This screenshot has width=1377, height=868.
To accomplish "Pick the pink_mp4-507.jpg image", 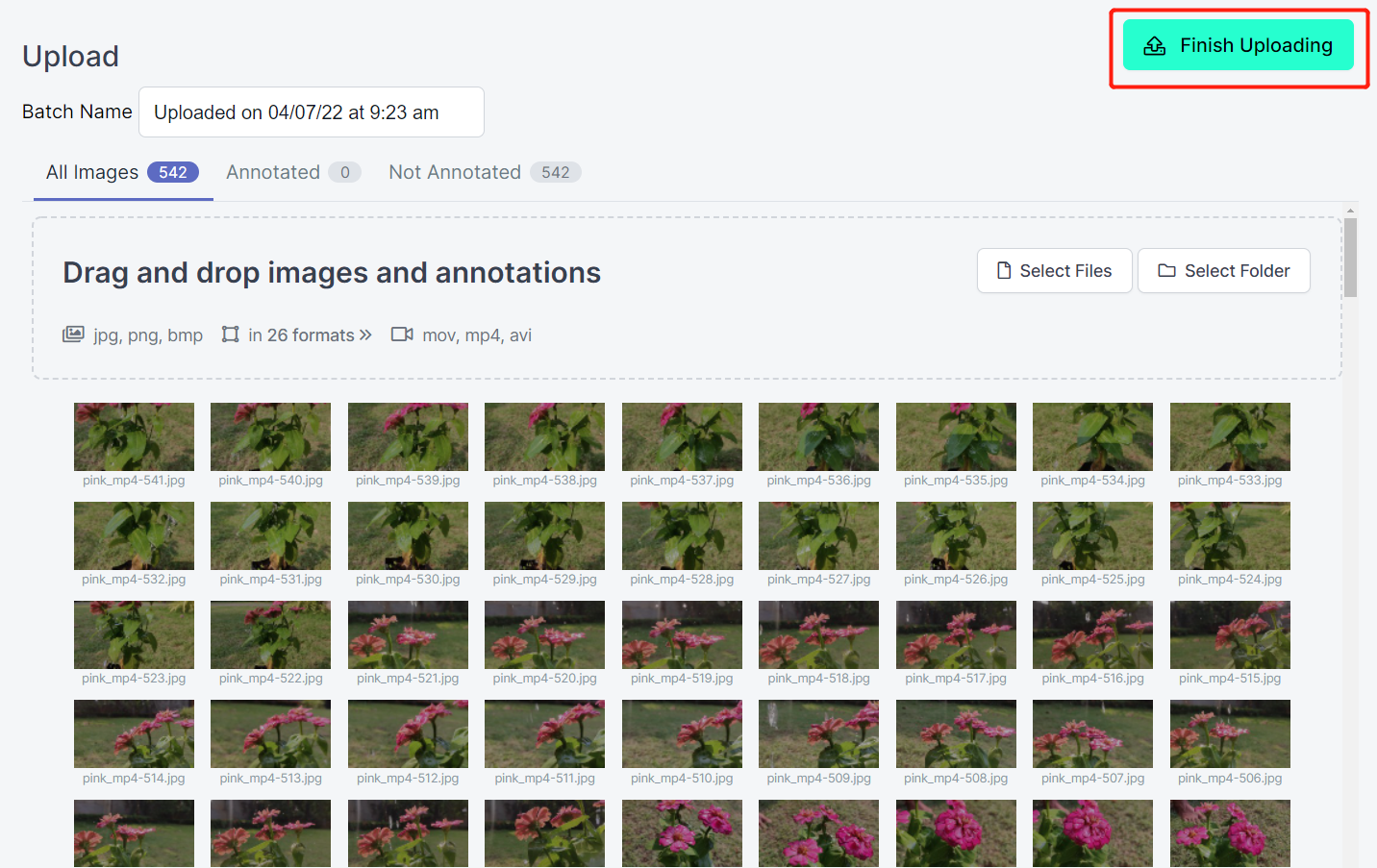I will click(x=1093, y=734).
